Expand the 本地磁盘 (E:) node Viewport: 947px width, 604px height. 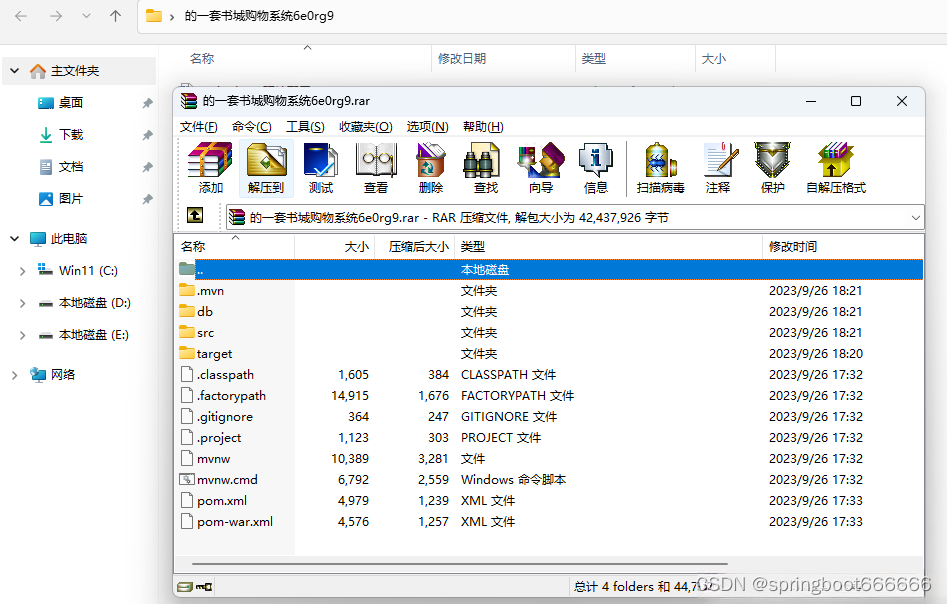pos(22,335)
